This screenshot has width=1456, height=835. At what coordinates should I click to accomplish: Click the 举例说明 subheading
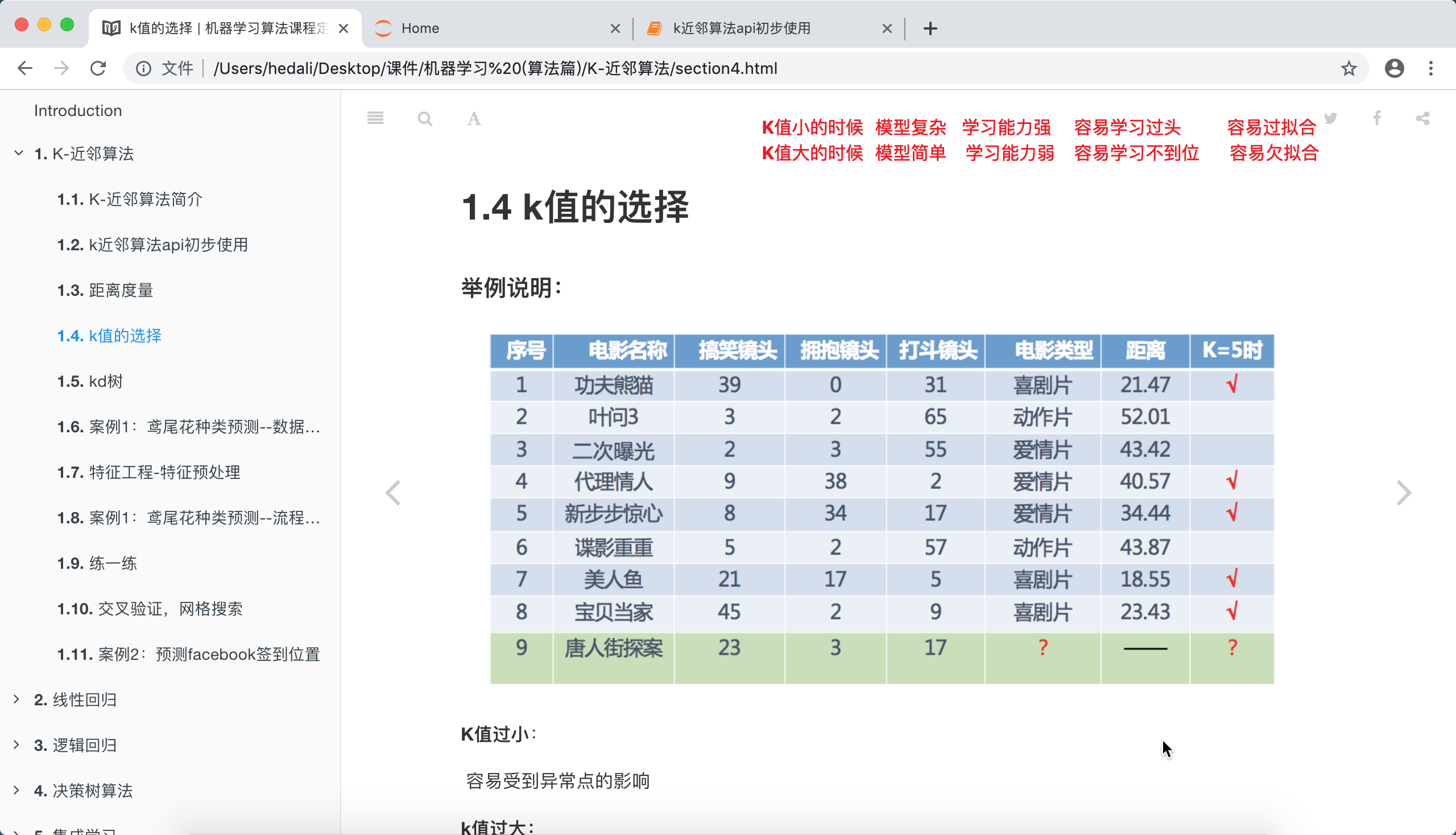(x=511, y=288)
